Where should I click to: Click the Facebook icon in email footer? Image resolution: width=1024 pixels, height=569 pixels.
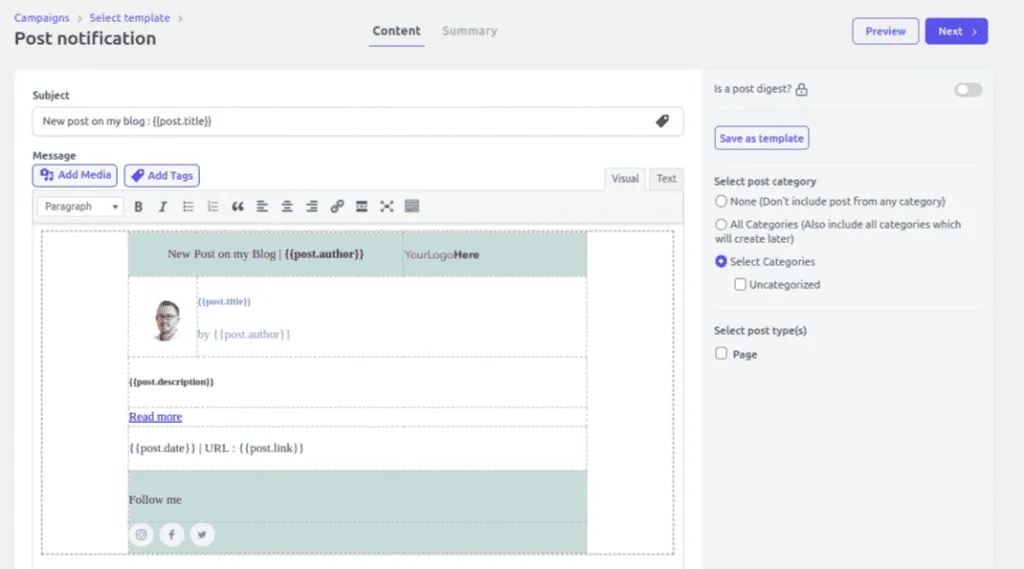pos(172,534)
